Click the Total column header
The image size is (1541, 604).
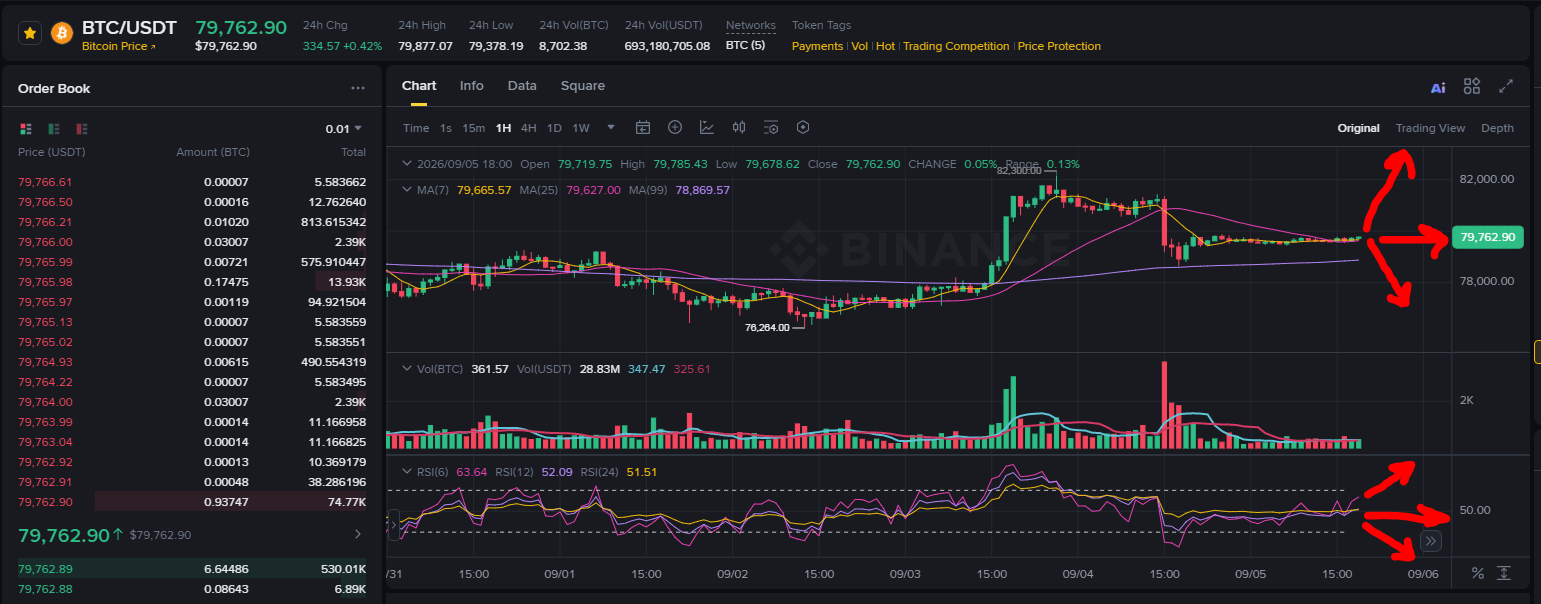353,152
